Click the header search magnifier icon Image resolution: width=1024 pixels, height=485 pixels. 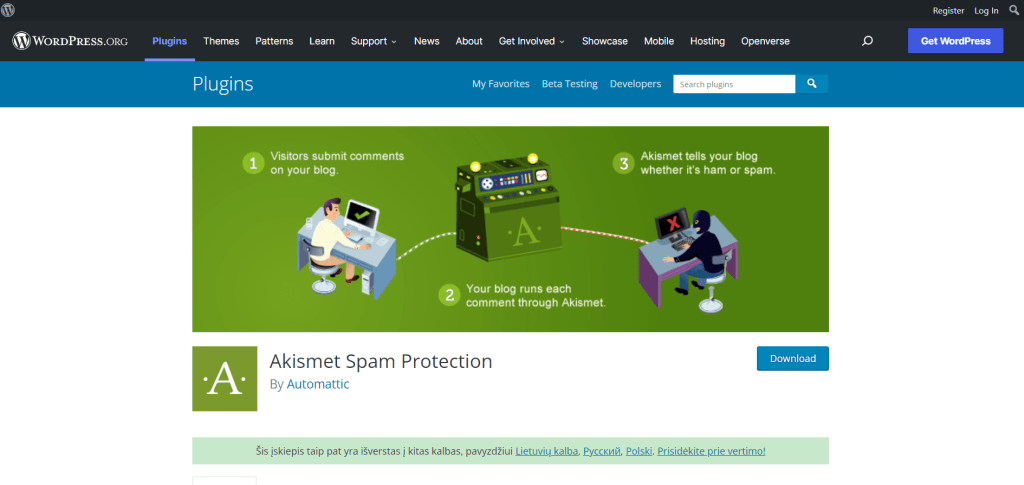coord(867,41)
